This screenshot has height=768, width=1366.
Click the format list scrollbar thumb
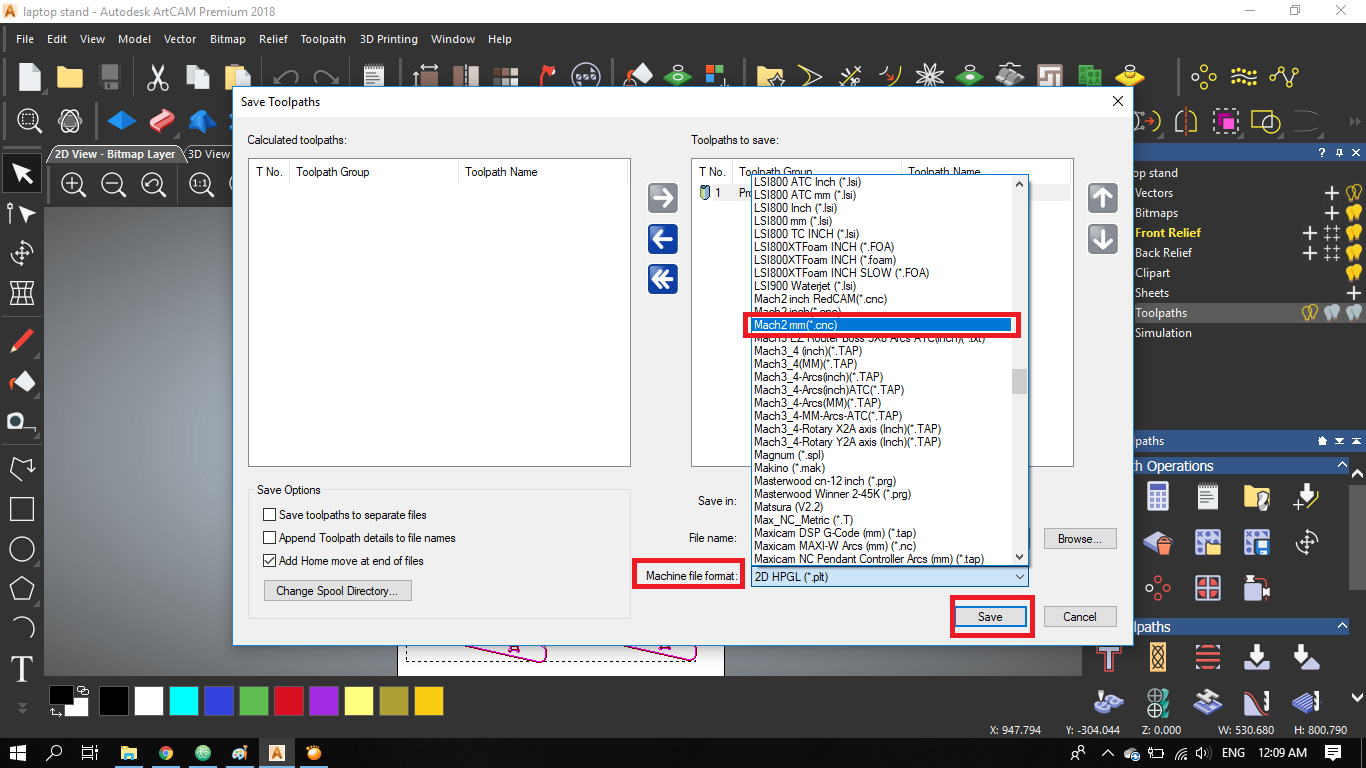[1020, 382]
